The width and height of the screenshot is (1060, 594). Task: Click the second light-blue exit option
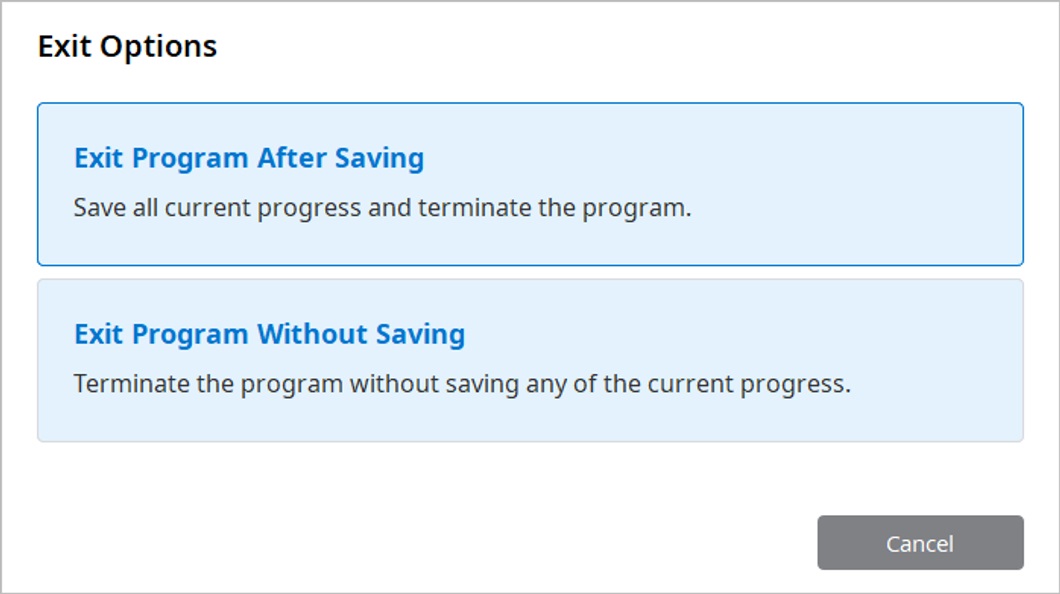click(x=530, y=360)
